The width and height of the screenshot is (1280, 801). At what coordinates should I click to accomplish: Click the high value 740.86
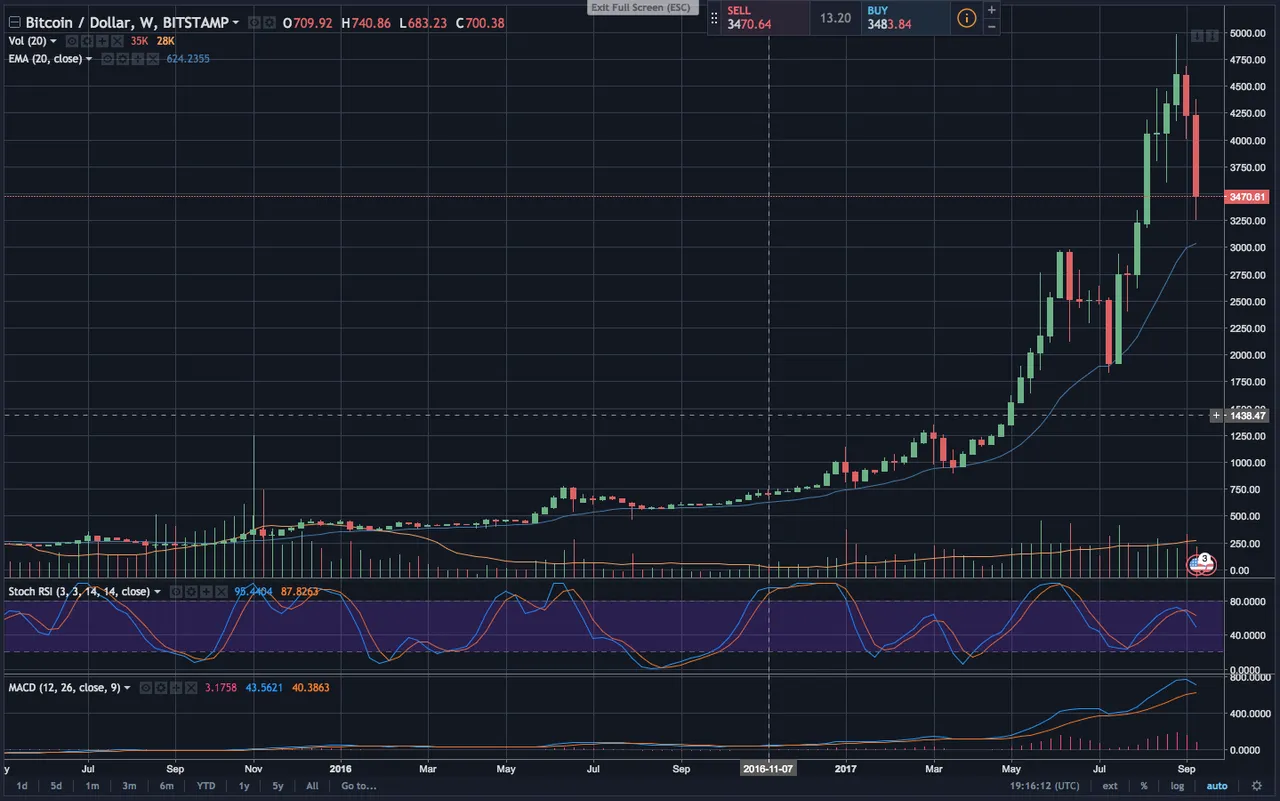[x=369, y=22]
